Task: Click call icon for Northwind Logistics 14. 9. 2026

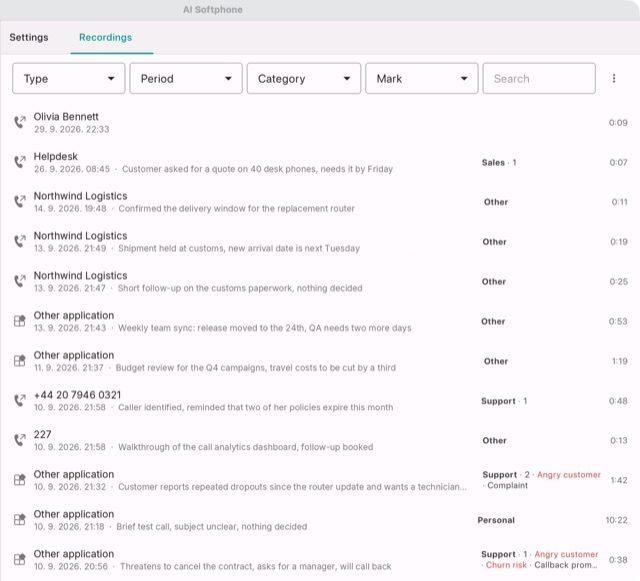Action: [20, 202]
